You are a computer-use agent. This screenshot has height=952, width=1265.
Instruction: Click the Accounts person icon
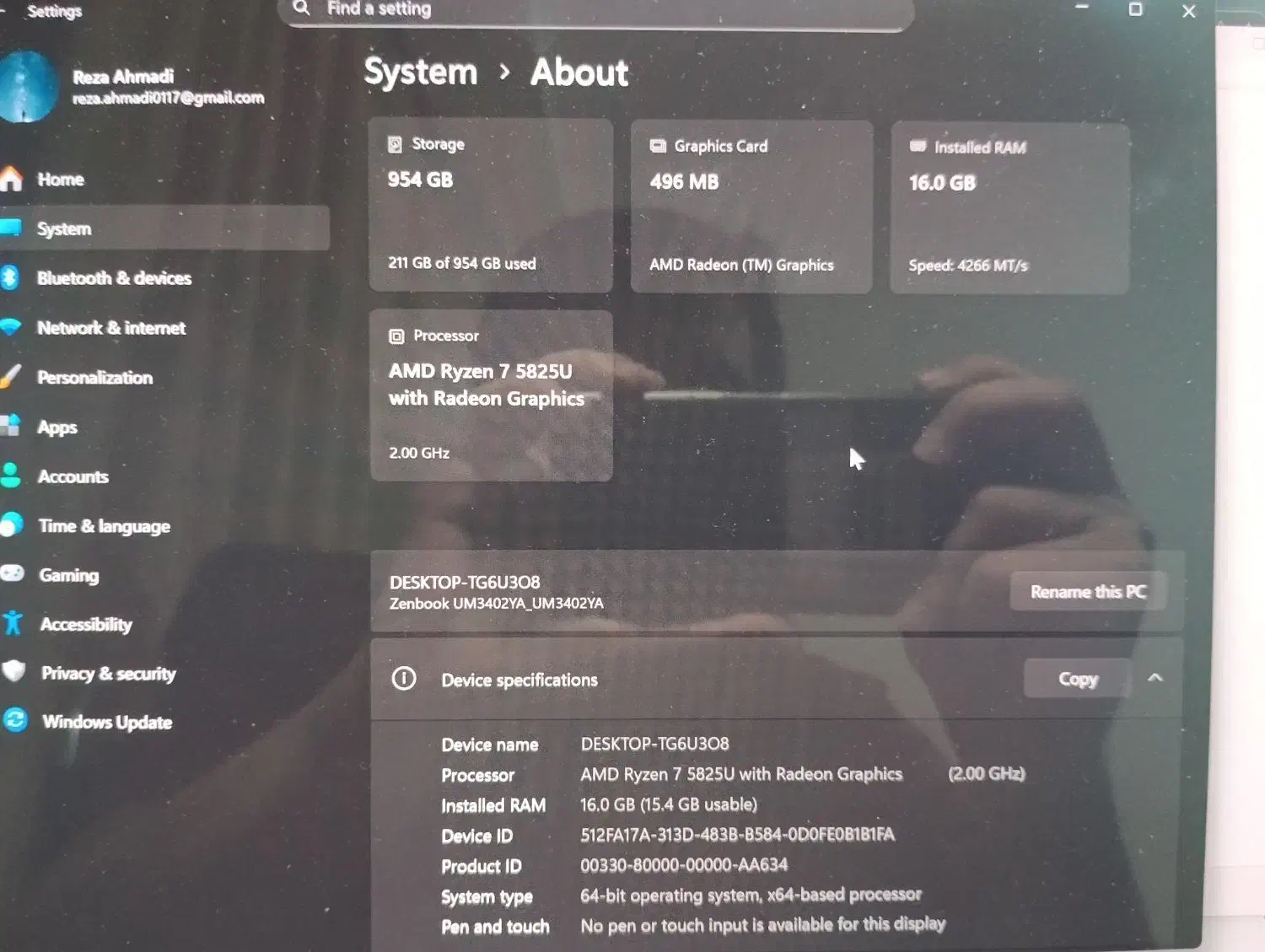pos(13,476)
